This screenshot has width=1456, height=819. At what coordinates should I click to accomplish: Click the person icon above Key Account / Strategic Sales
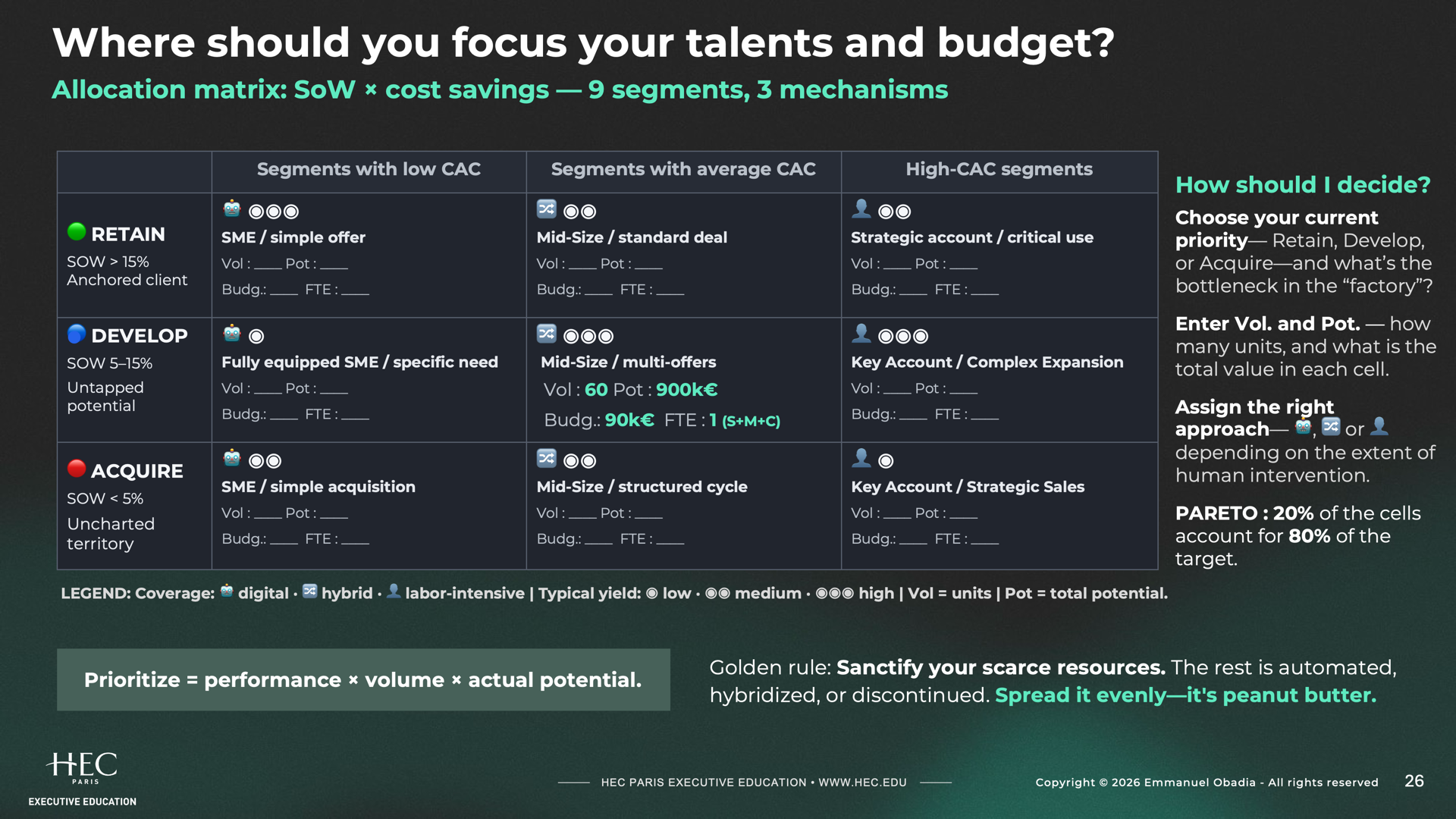(861, 458)
